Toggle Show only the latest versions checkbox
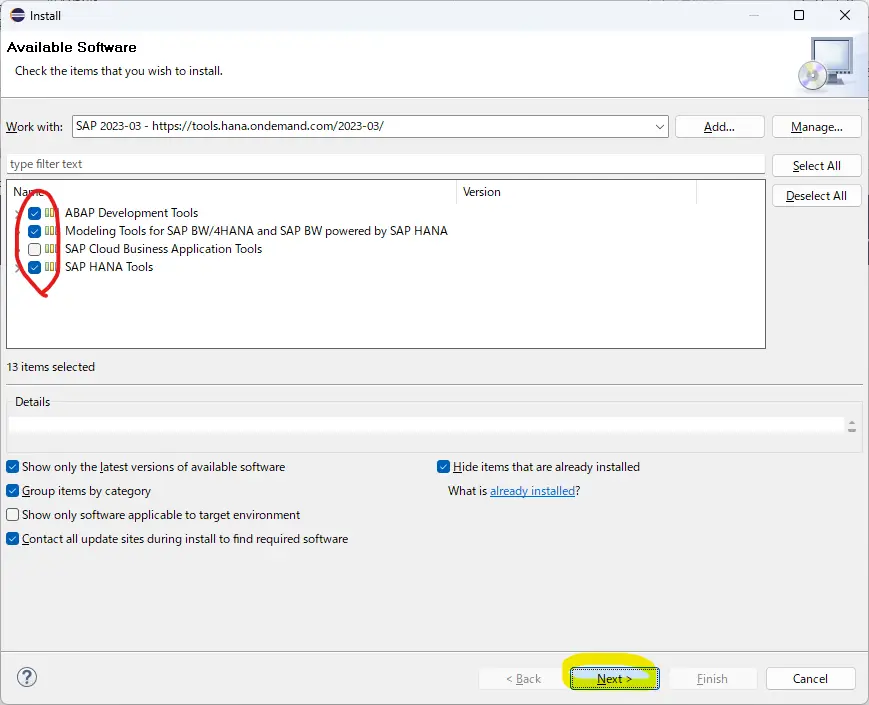Image resolution: width=869 pixels, height=705 pixels. click(12, 467)
